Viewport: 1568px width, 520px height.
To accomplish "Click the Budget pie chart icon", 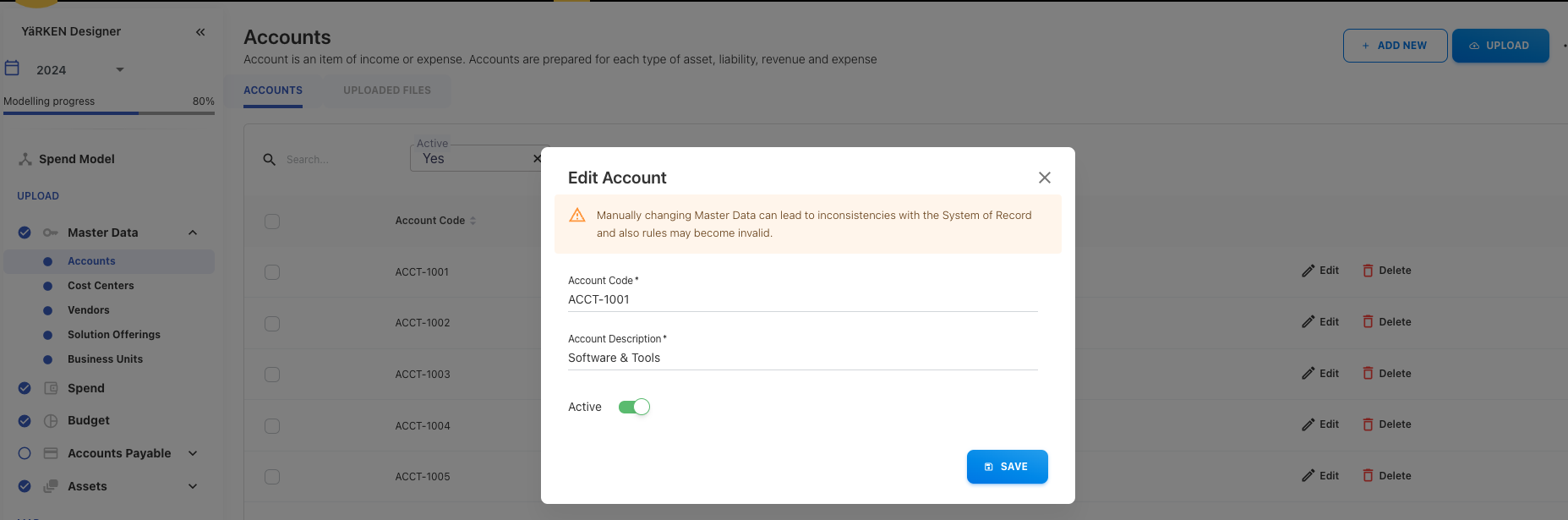I will (x=51, y=420).
